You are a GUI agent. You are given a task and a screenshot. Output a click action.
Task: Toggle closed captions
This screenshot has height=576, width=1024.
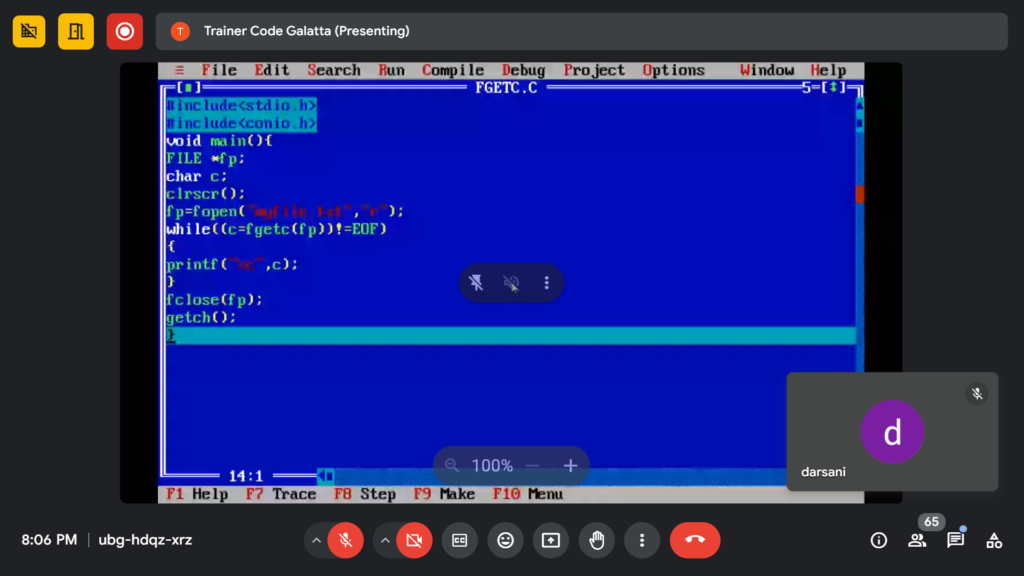pos(459,540)
